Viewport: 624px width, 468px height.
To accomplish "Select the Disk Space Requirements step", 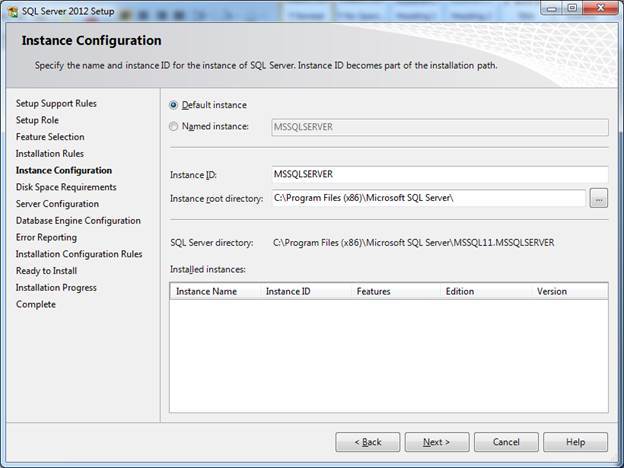I will coord(66,187).
